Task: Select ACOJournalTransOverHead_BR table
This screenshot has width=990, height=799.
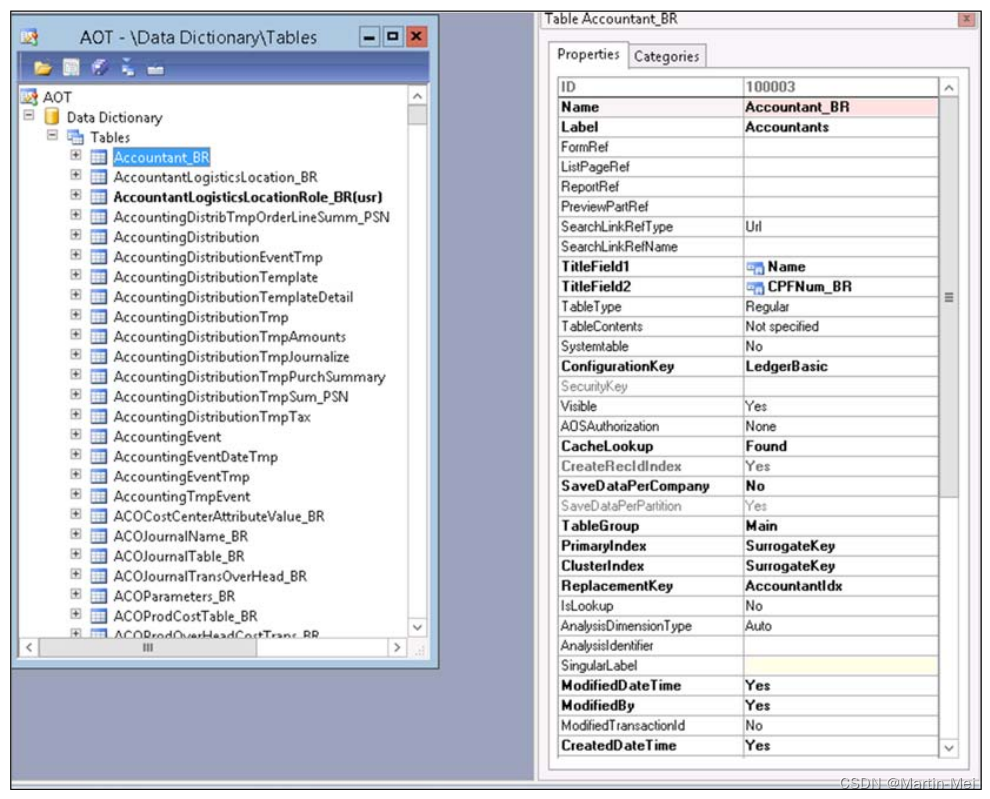Action: pos(210,577)
